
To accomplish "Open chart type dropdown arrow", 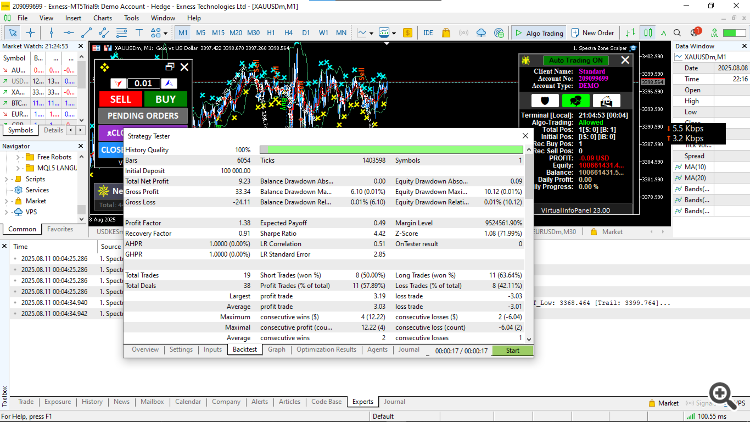I will 371,33.
